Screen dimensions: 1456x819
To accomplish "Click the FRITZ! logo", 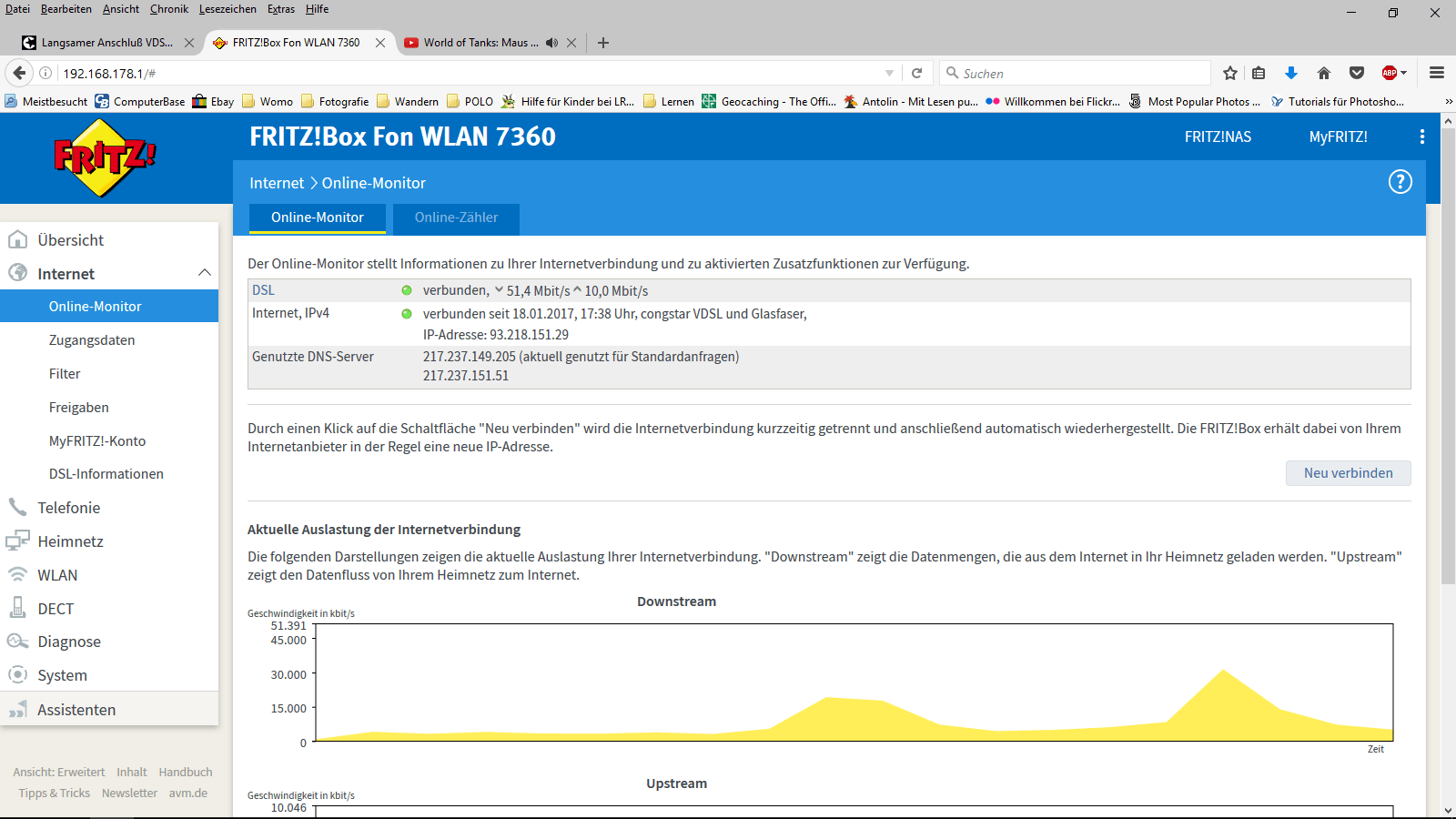I will tap(105, 157).
